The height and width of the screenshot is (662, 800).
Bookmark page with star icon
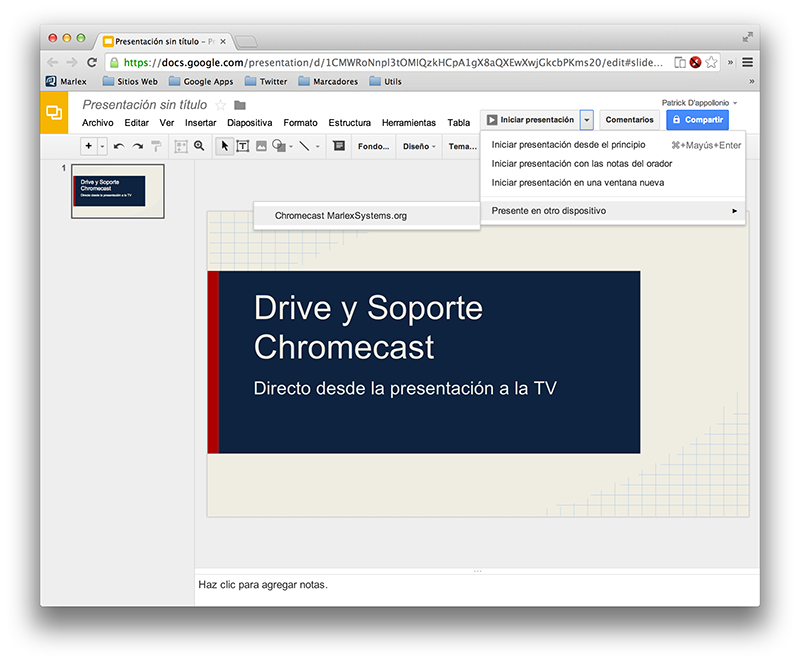(711, 62)
